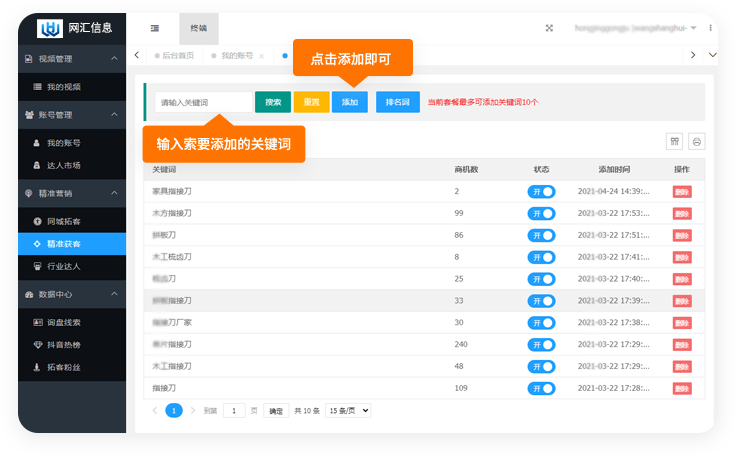Toggle status switch for 家具指接刀

(x=541, y=191)
